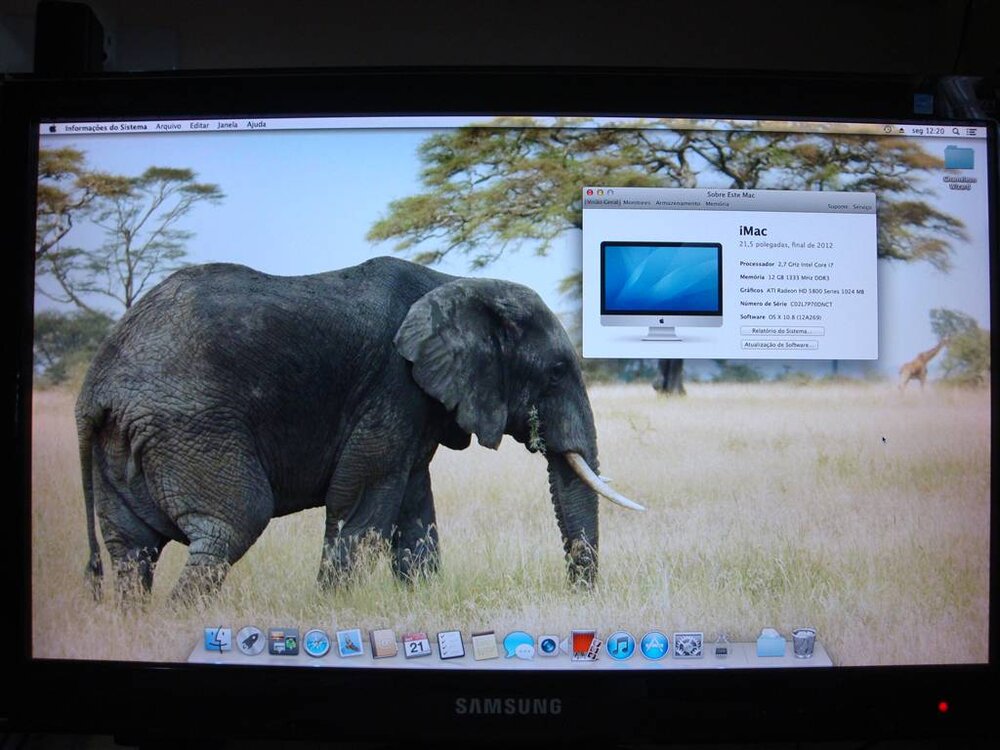Screen dimensions: 1000x750
Task: Open System Preferences gear icon
Action: [x=688, y=645]
